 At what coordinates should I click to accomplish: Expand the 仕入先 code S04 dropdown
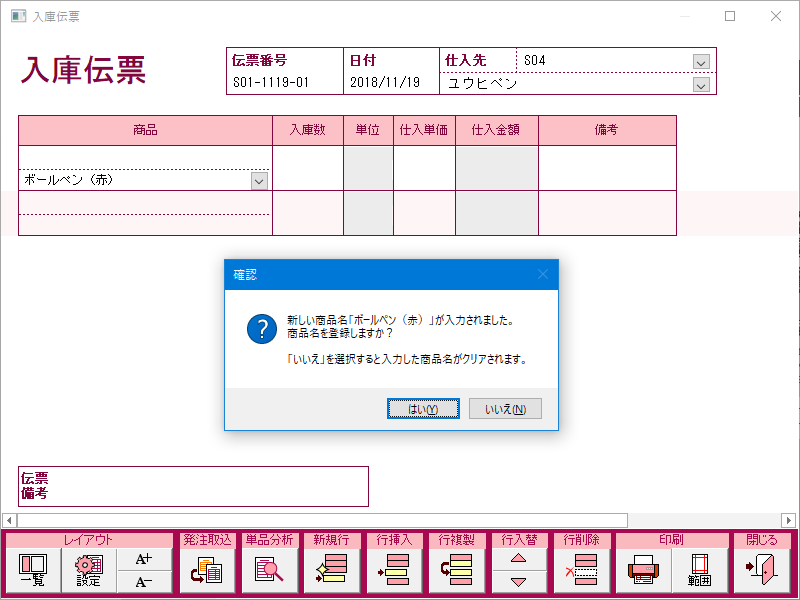point(701,62)
